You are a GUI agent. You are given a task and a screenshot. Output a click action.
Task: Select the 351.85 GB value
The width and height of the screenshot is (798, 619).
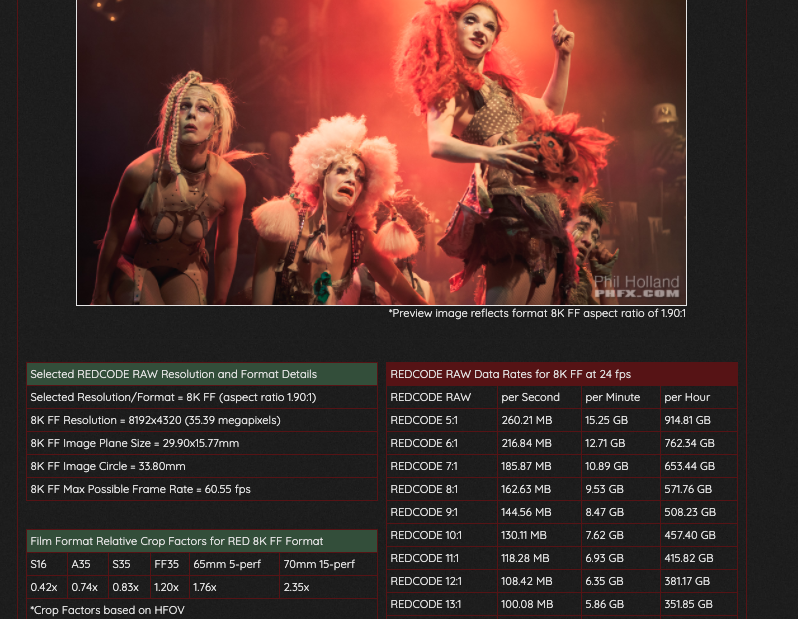(x=699, y=604)
